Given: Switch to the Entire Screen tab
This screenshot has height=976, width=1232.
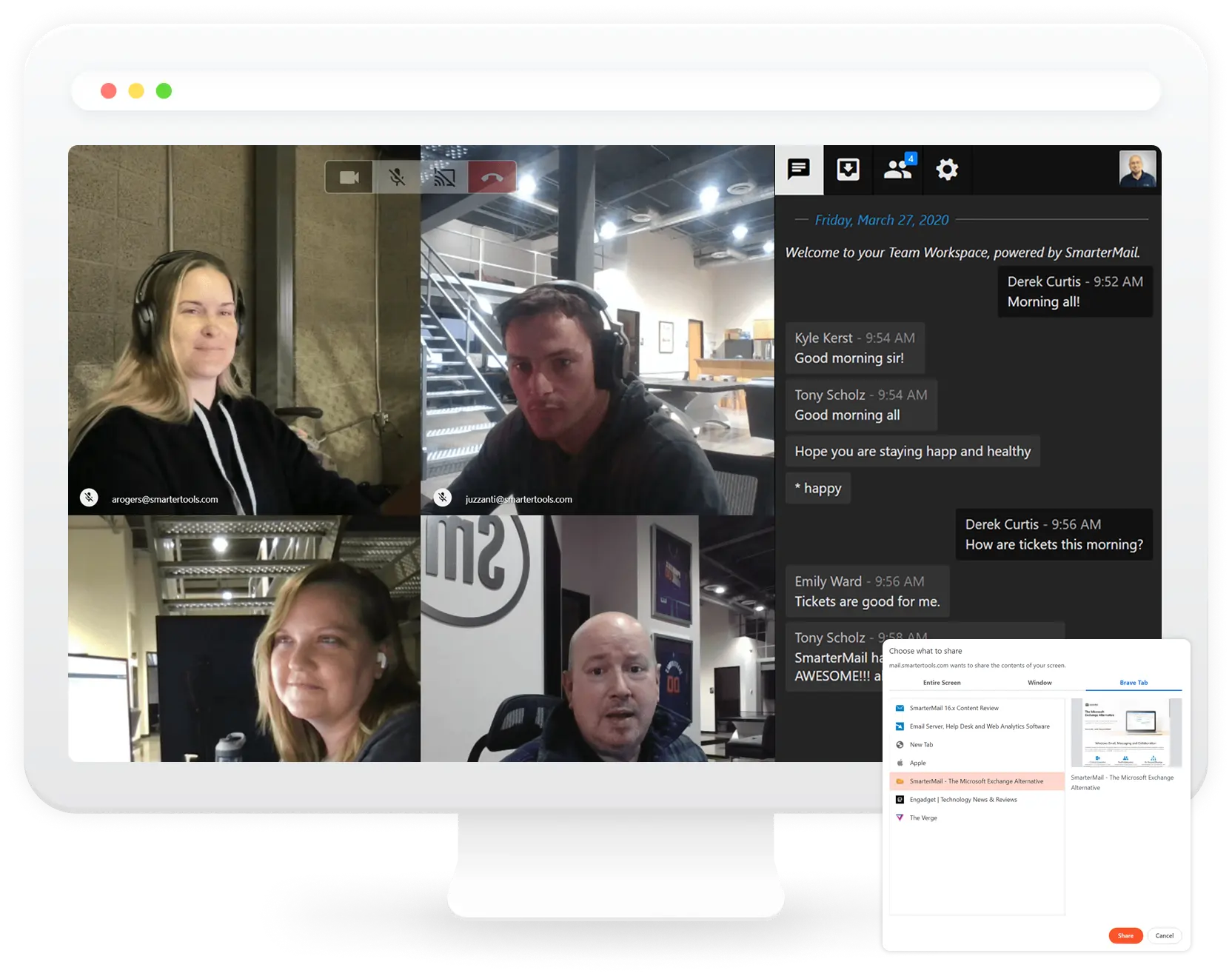Looking at the screenshot, I should 942,683.
